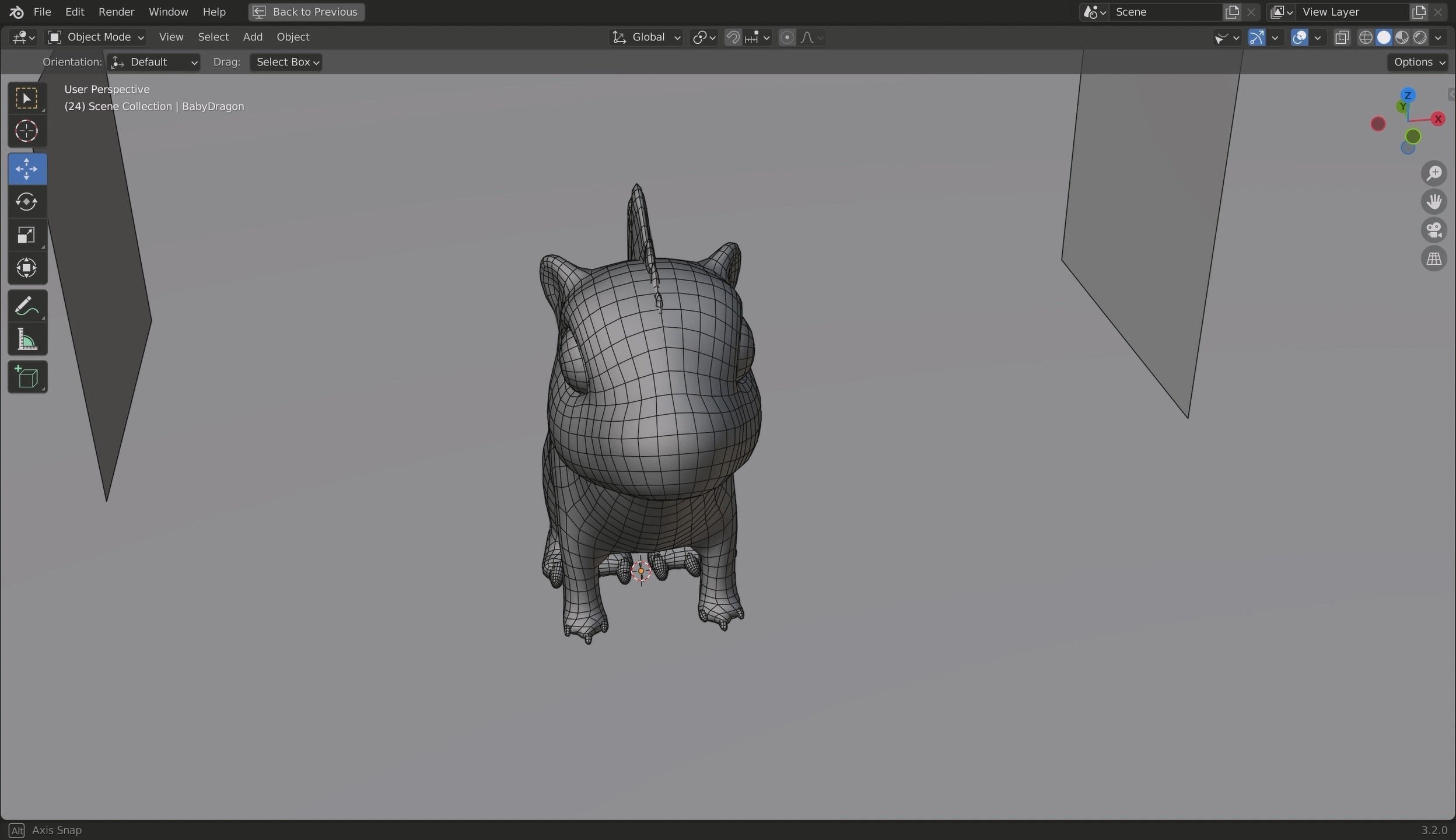Screen dimensions: 1456x840
Task: Toggle show gizmos button
Action: pos(1256,37)
